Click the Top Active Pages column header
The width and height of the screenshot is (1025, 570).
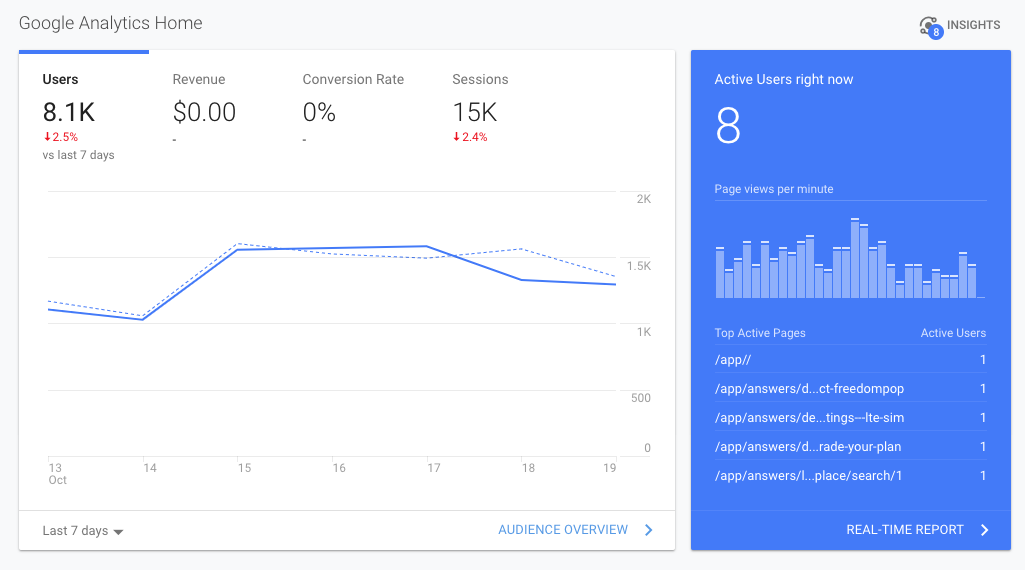pos(760,333)
